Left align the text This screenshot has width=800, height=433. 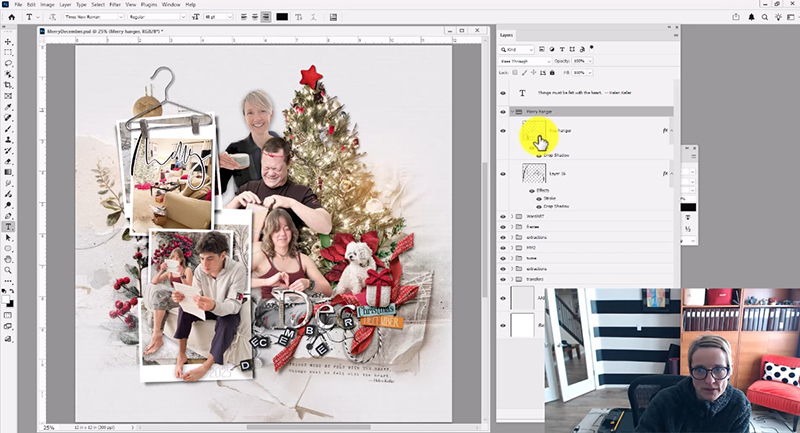point(244,17)
